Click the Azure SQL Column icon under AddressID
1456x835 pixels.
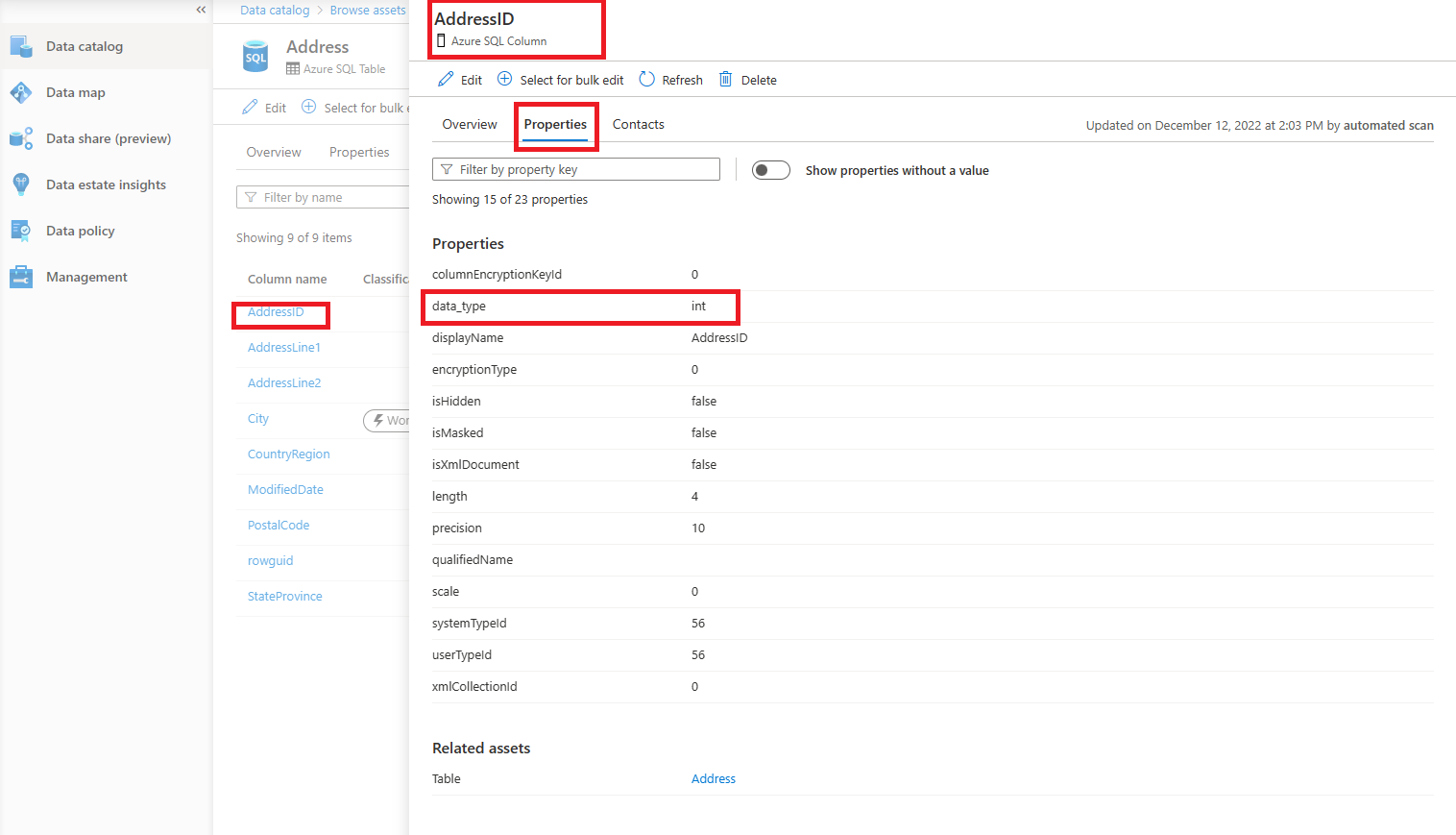click(441, 41)
